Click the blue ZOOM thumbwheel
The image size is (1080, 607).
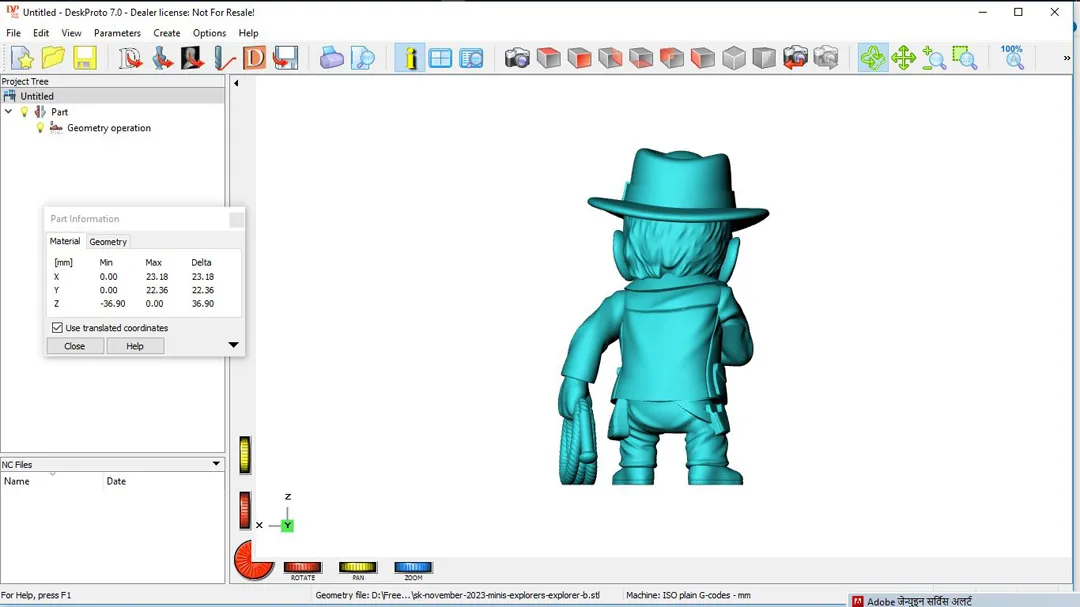[413, 567]
